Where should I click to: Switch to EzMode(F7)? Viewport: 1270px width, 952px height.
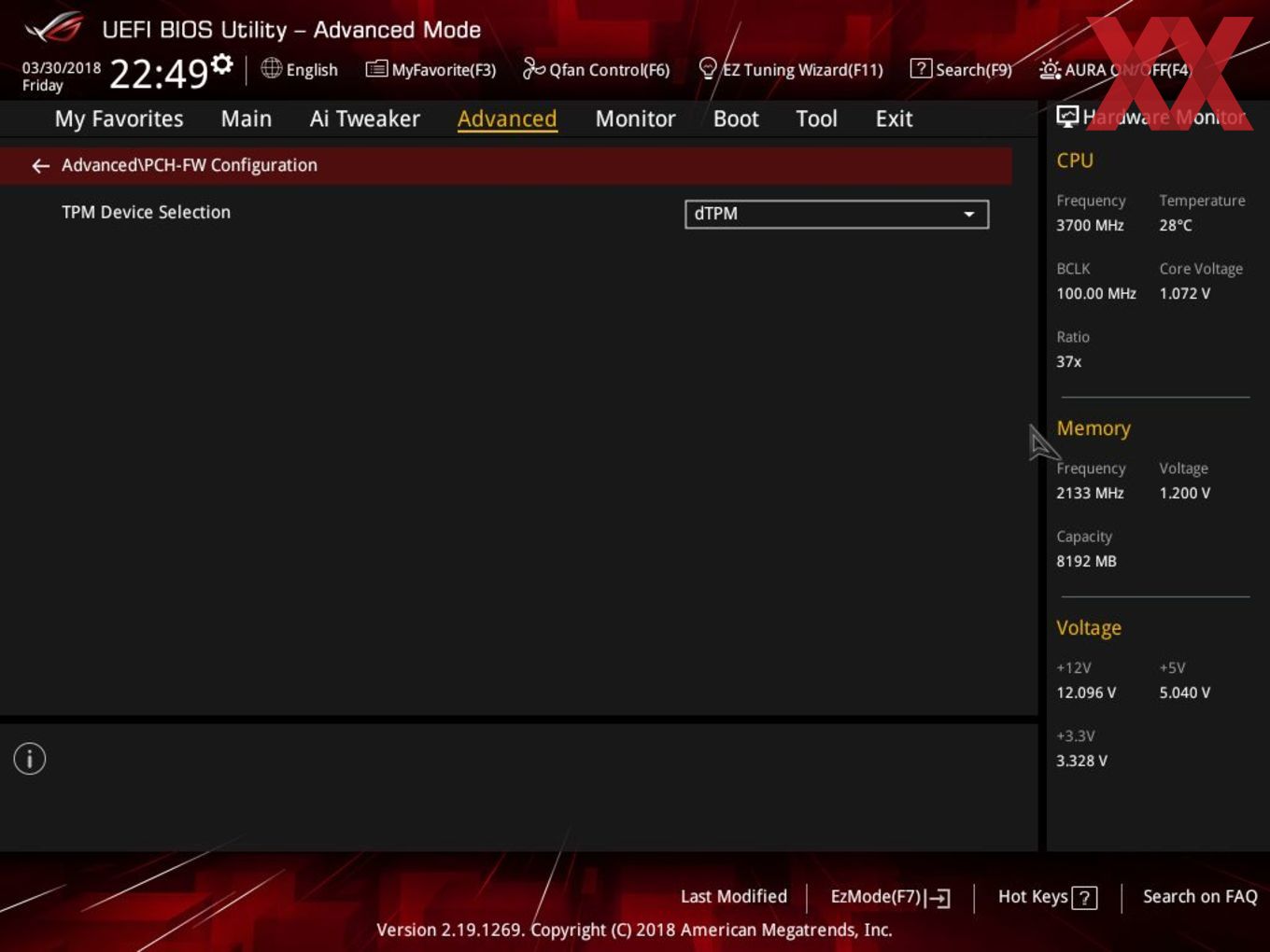[x=890, y=897]
